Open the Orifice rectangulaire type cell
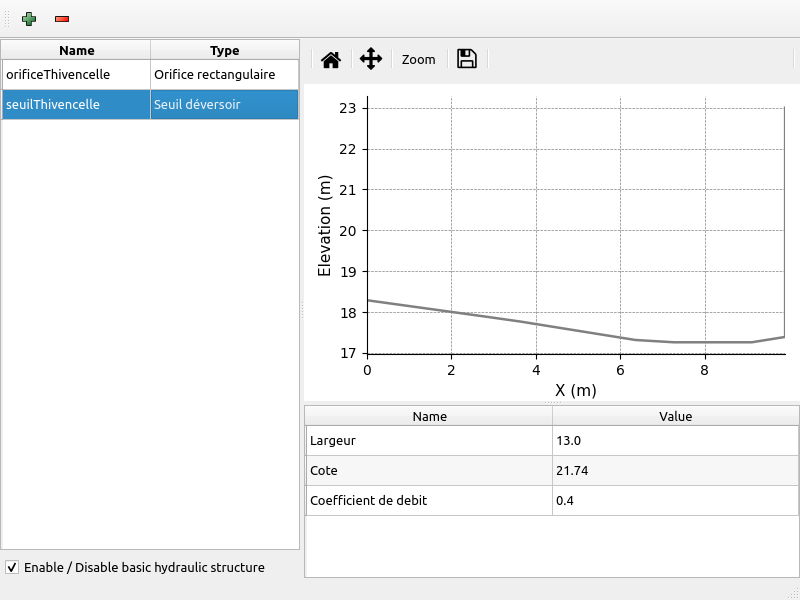The height and width of the screenshot is (600, 800). pyautogui.click(x=224, y=74)
